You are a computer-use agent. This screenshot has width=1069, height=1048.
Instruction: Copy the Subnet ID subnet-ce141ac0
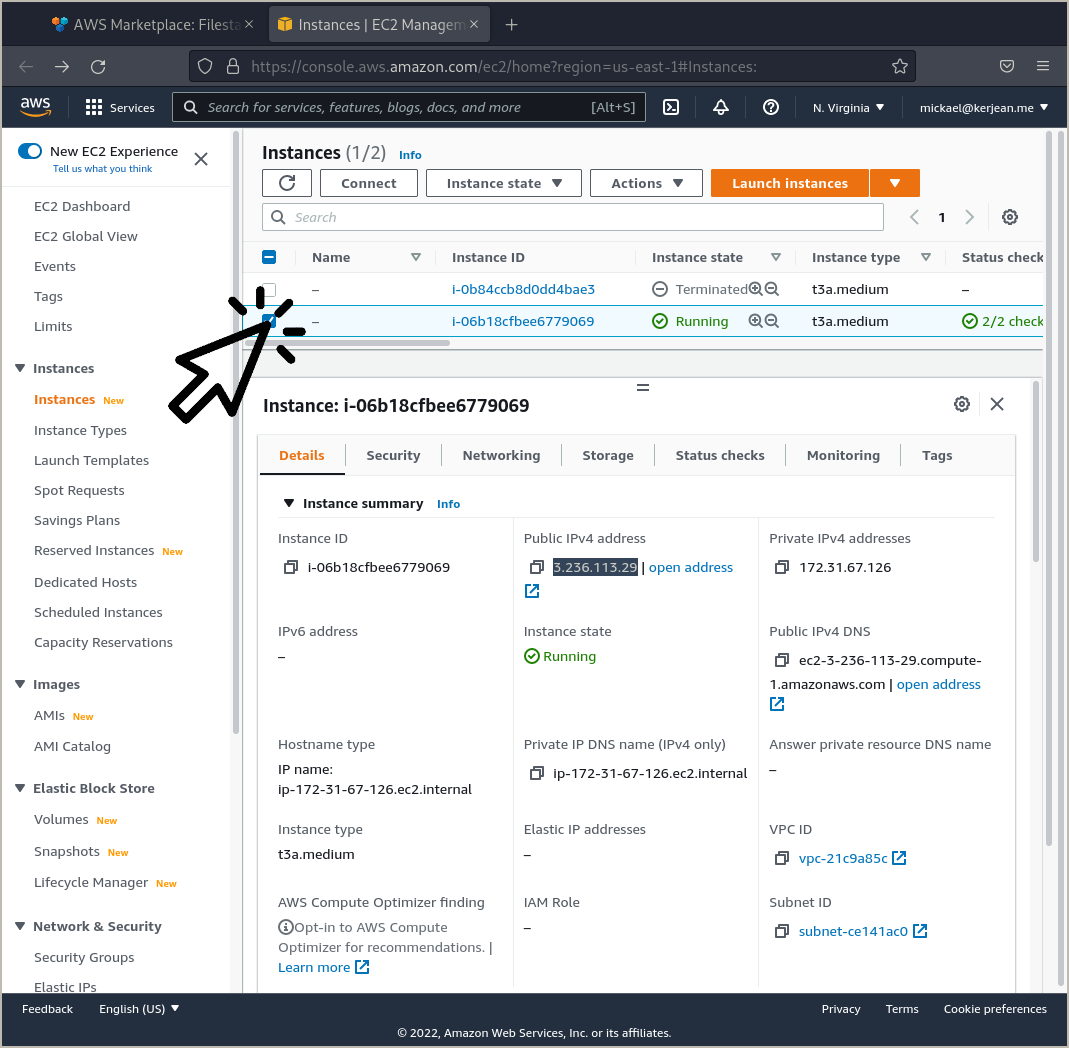point(782,931)
